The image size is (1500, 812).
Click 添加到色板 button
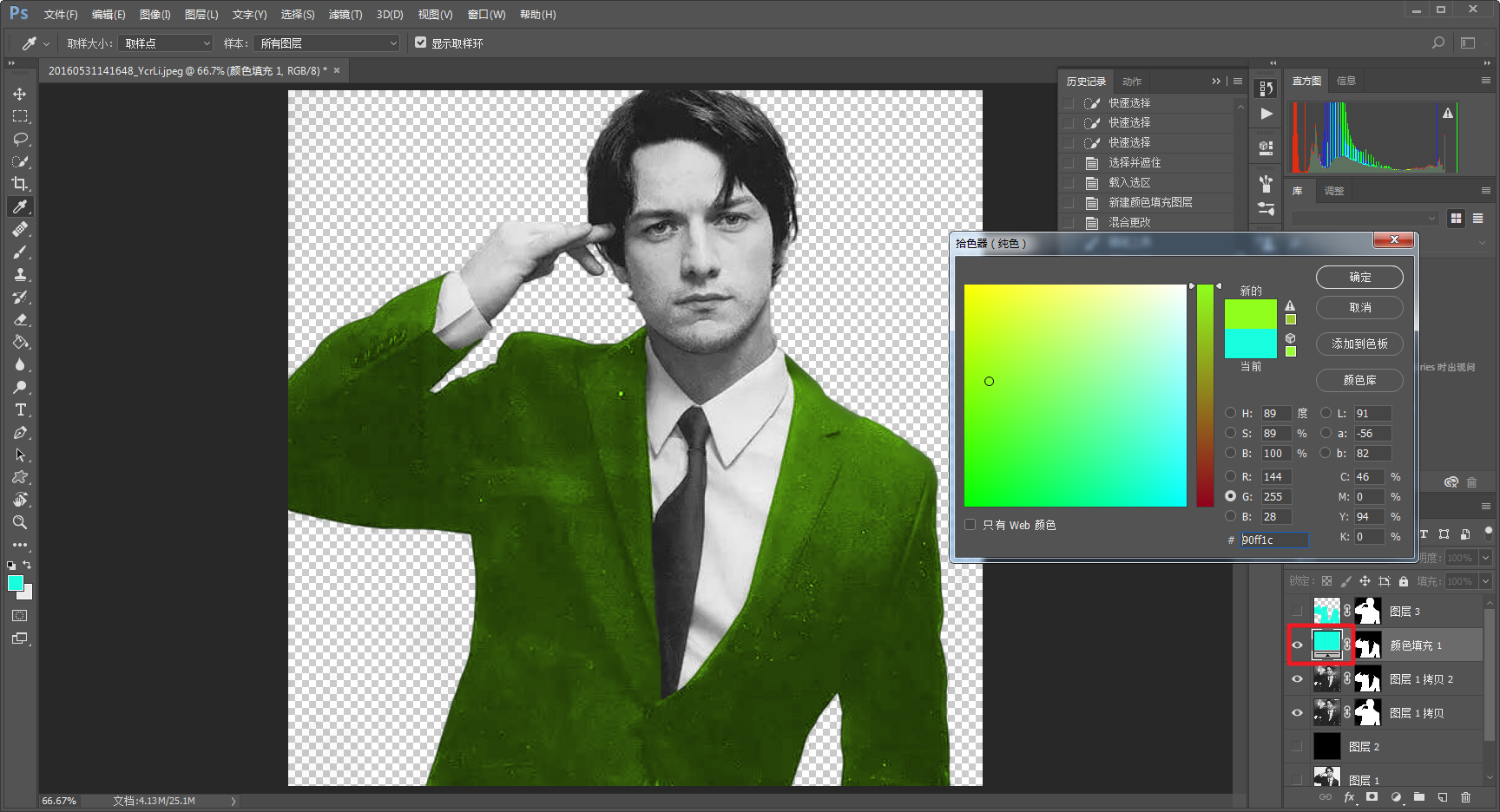(x=1359, y=344)
